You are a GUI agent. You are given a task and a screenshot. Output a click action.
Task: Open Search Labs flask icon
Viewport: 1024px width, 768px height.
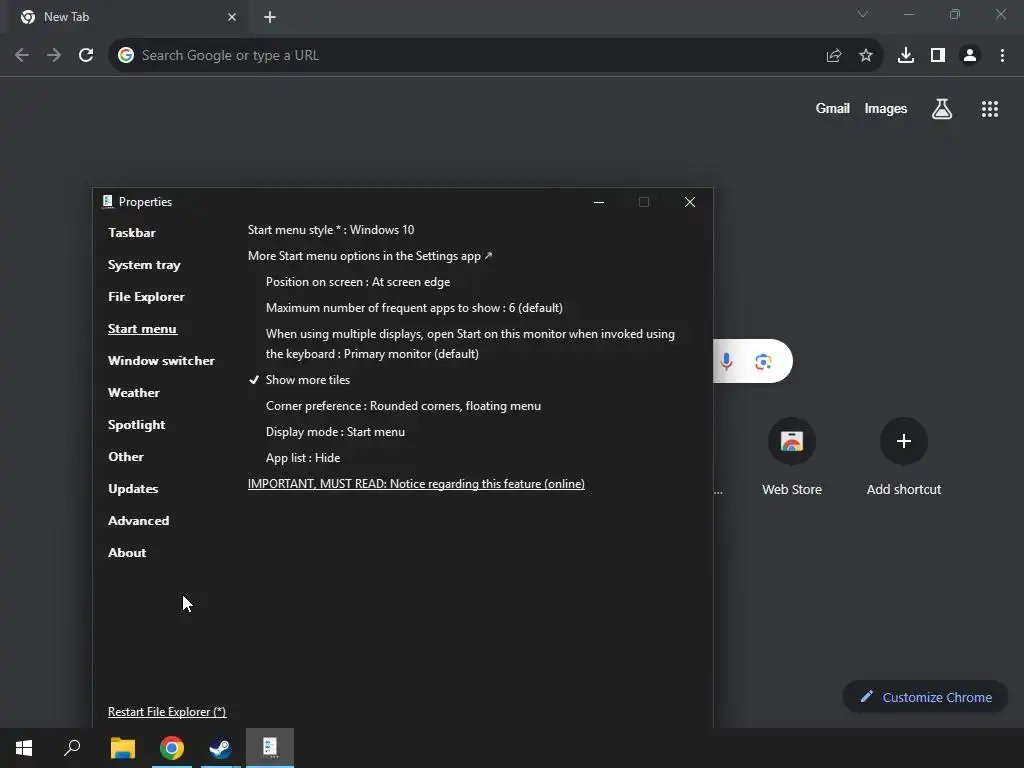pos(942,109)
